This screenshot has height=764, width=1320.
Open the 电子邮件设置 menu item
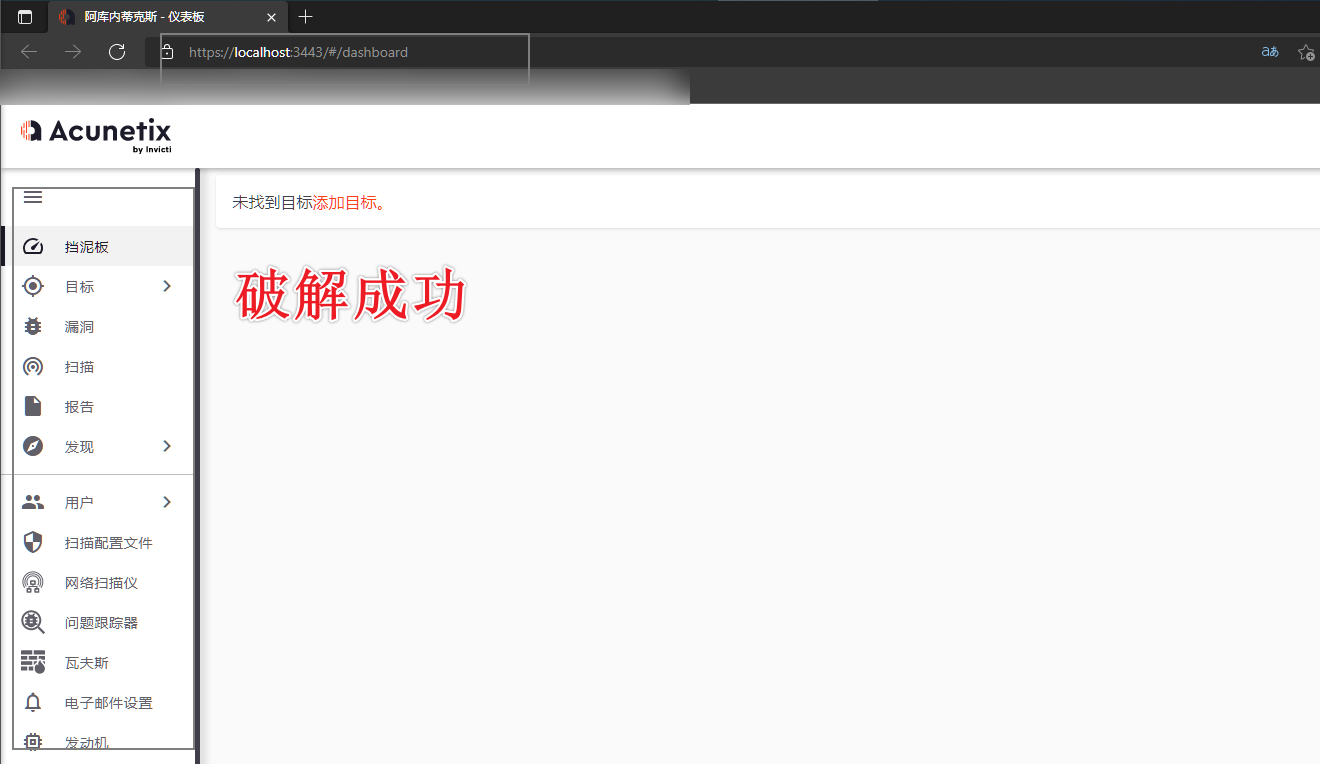pos(99,703)
